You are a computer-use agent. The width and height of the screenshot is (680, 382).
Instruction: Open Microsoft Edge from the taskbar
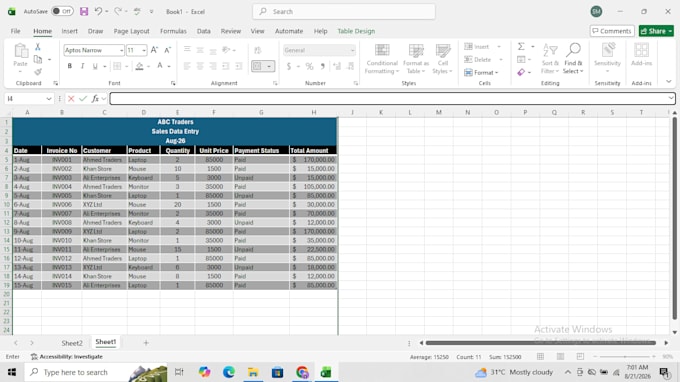point(229,372)
